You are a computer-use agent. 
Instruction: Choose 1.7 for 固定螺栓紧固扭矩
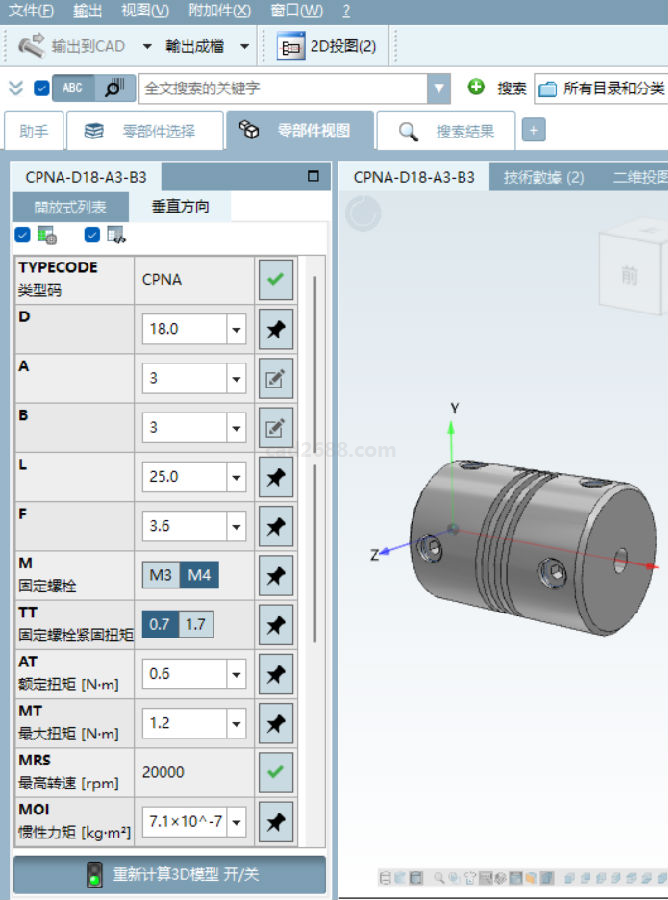point(195,625)
